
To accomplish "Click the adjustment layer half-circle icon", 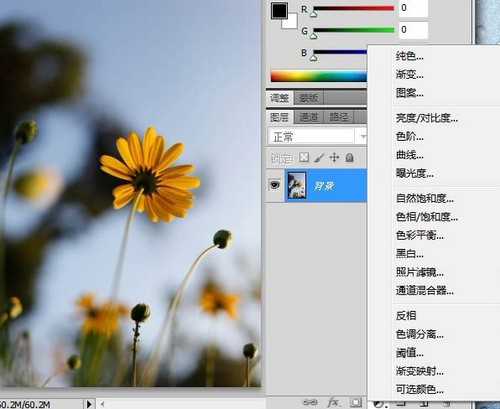I will click(x=380, y=404).
